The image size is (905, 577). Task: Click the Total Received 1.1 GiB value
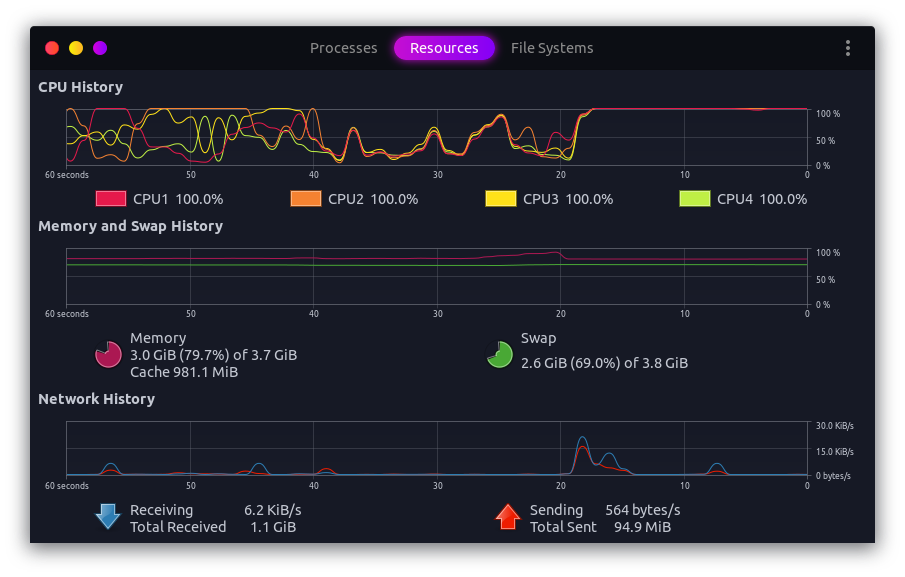[x=273, y=527]
